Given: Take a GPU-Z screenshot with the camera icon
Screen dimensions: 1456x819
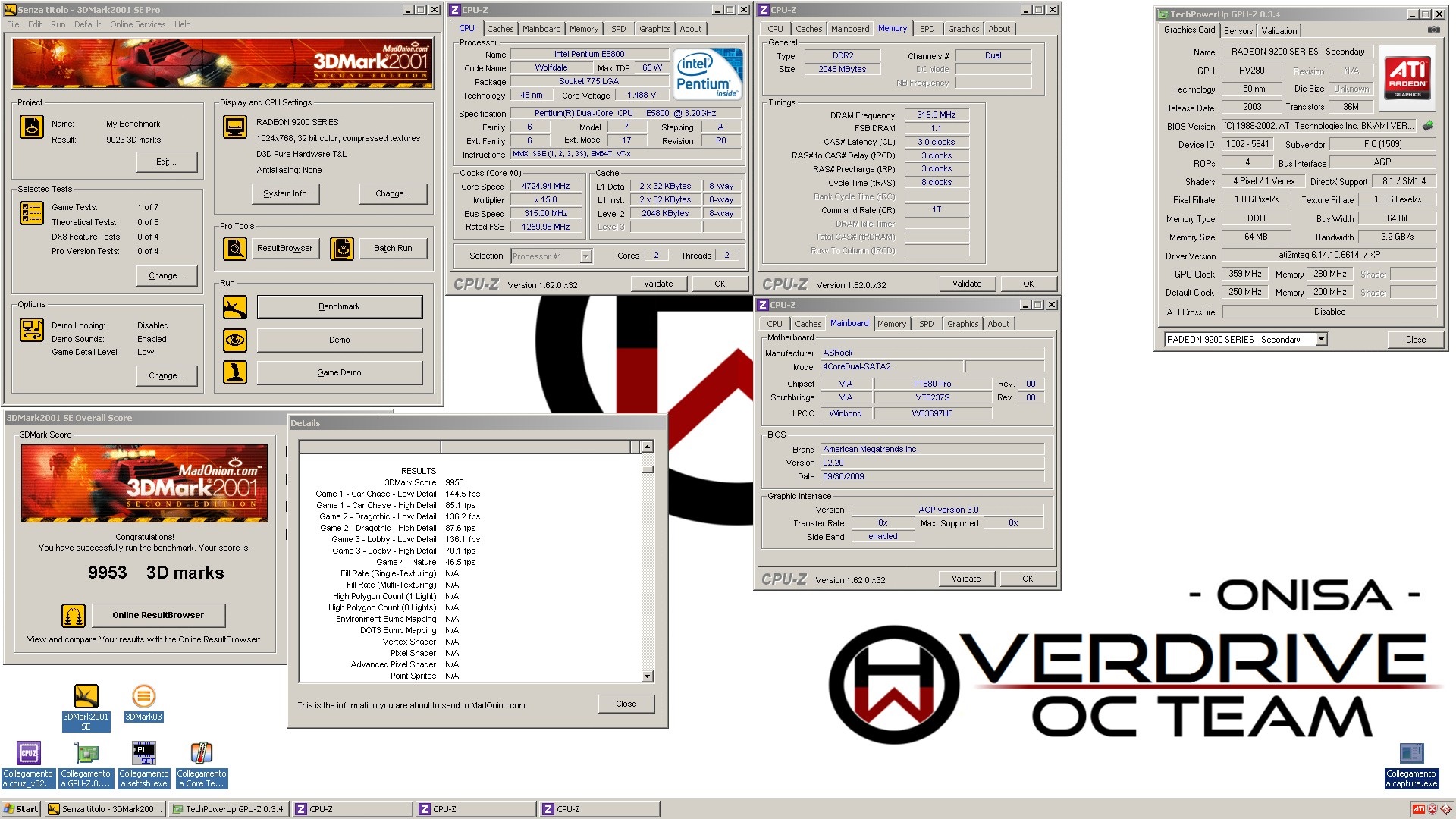Looking at the screenshot, I should 1434,30.
